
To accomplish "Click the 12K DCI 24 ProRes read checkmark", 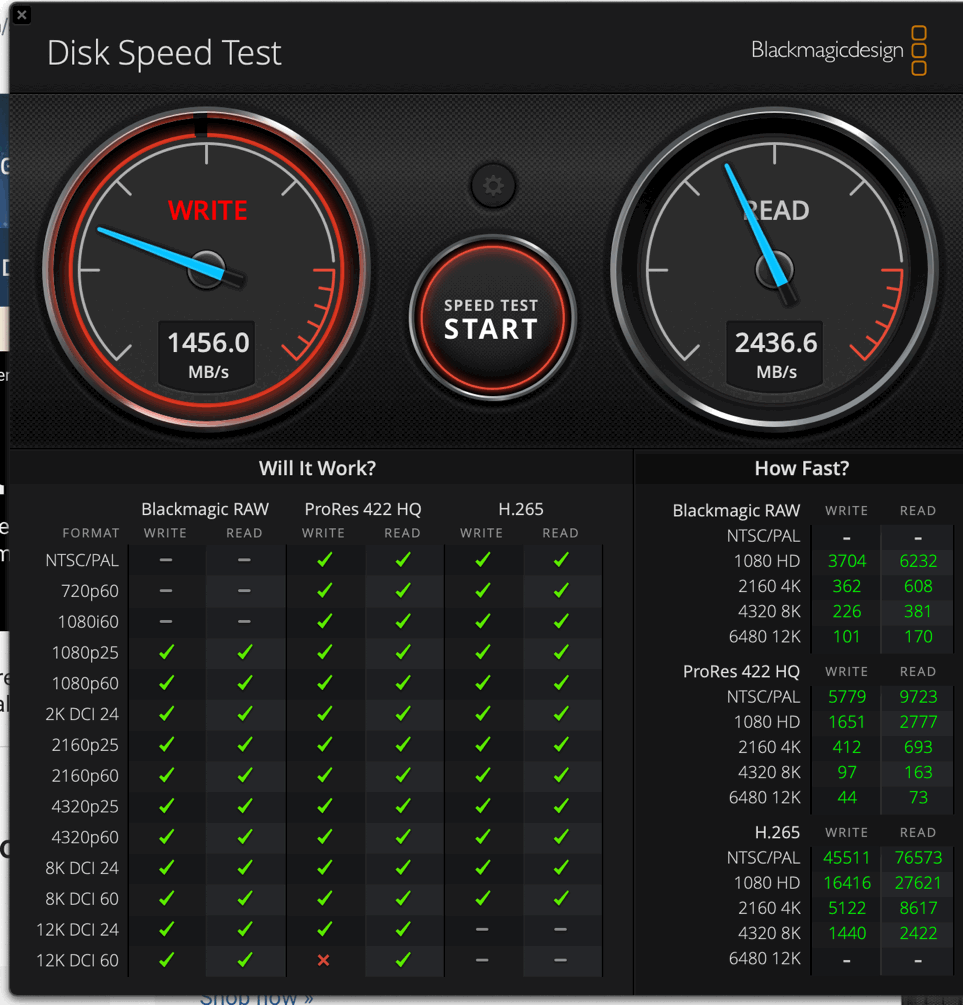I will click(x=403, y=929).
